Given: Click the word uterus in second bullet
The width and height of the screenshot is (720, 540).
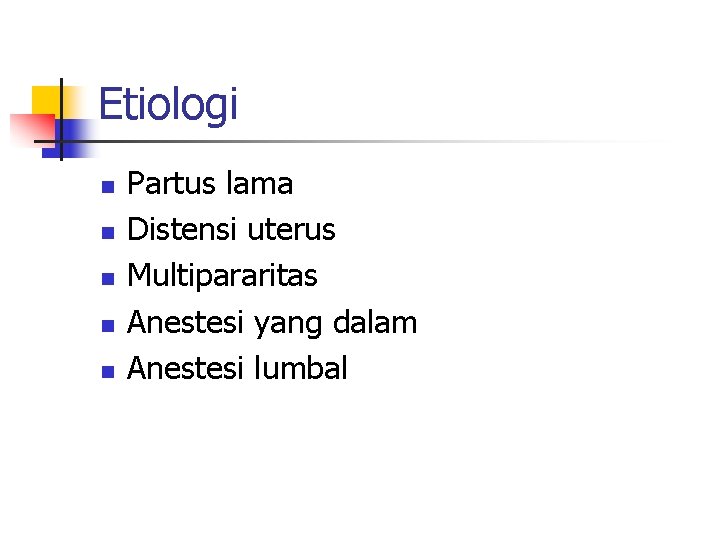Looking at the screenshot, I should pyautogui.click(x=292, y=230).
